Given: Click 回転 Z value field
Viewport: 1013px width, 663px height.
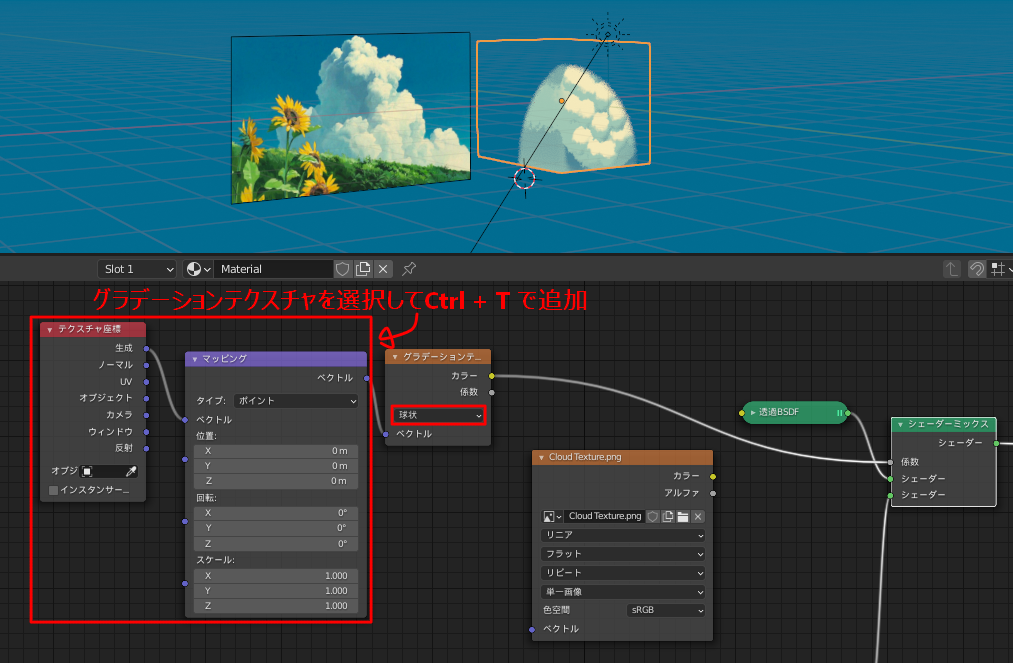Looking at the screenshot, I should [x=276, y=543].
